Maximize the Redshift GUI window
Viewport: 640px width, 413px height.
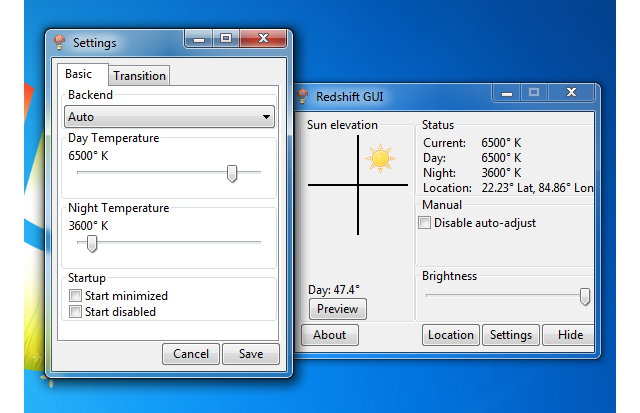[x=533, y=93]
